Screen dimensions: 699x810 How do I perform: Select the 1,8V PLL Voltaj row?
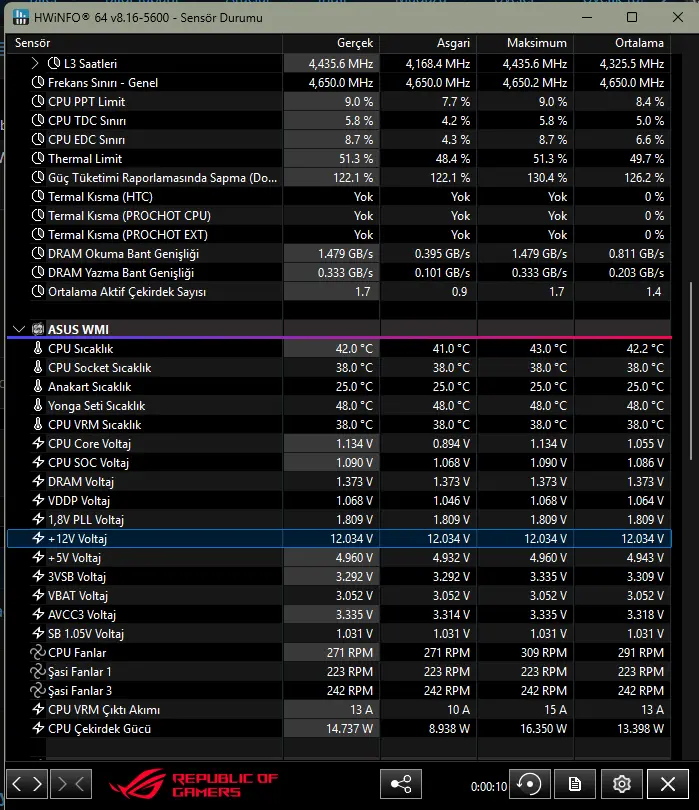click(339, 520)
